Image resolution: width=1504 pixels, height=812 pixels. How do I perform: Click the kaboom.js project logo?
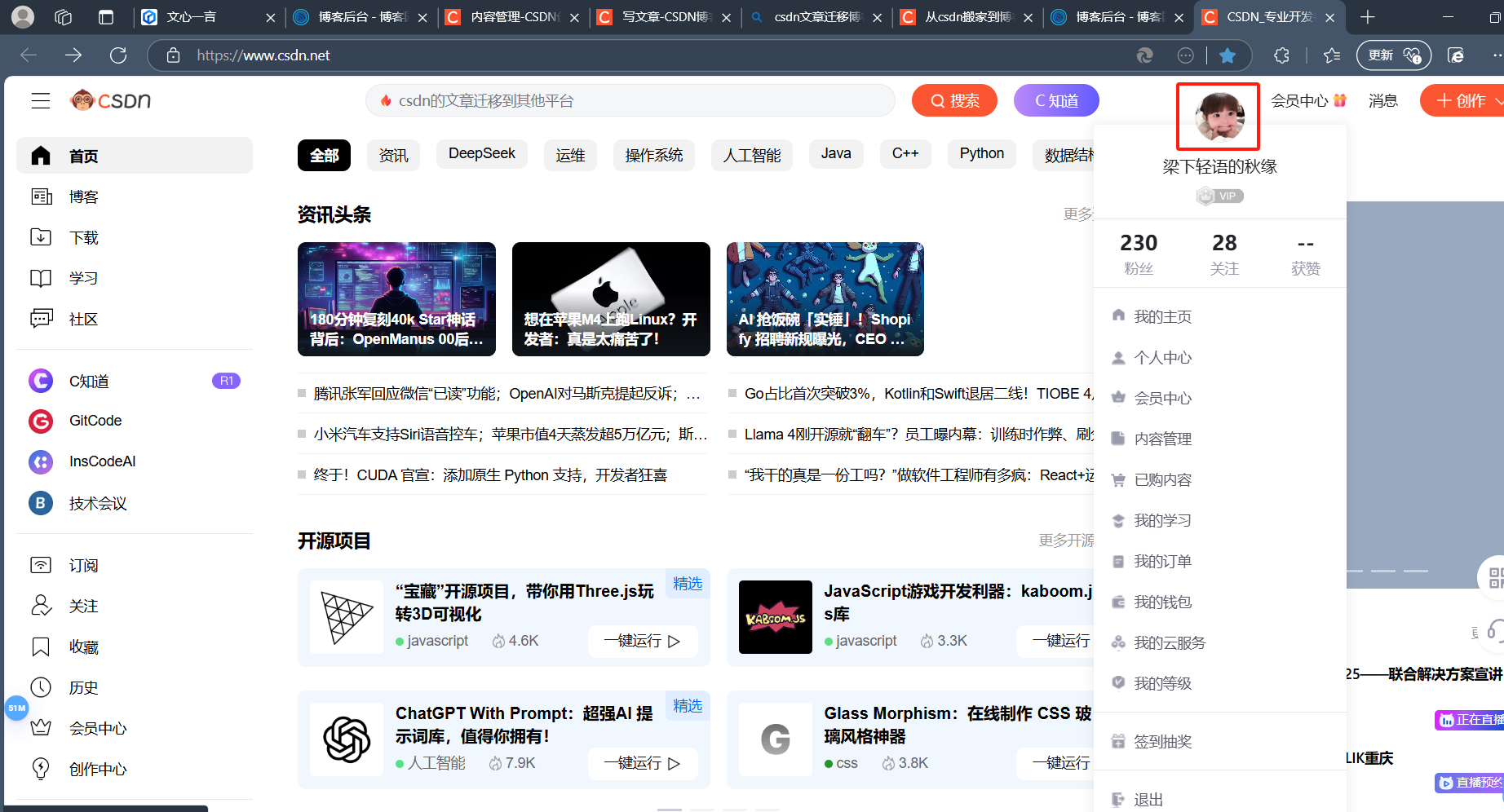tap(776, 617)
